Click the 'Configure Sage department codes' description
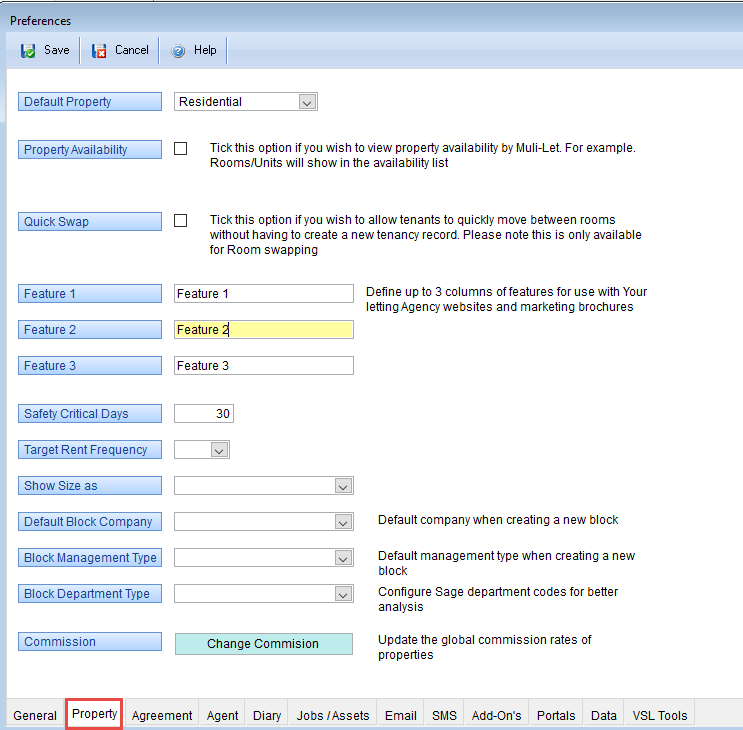 [498, 599]
